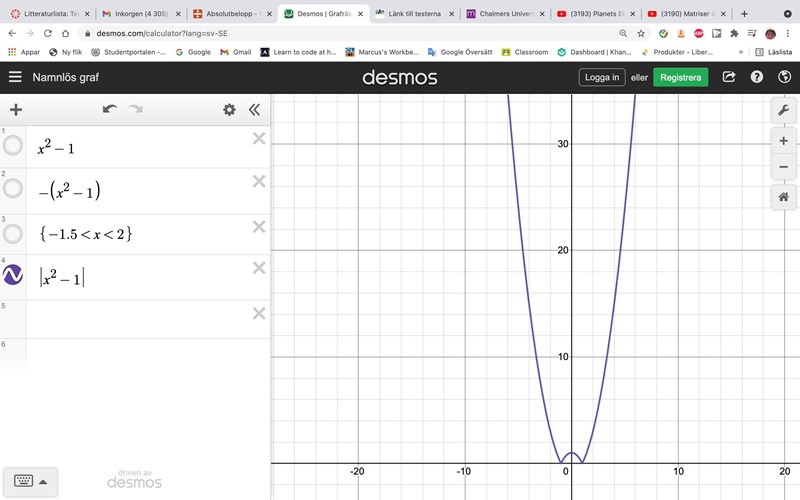The image size is (800, 500).
Task: Show the graph of x²−1 expression
Action: [x=13, y=147]
